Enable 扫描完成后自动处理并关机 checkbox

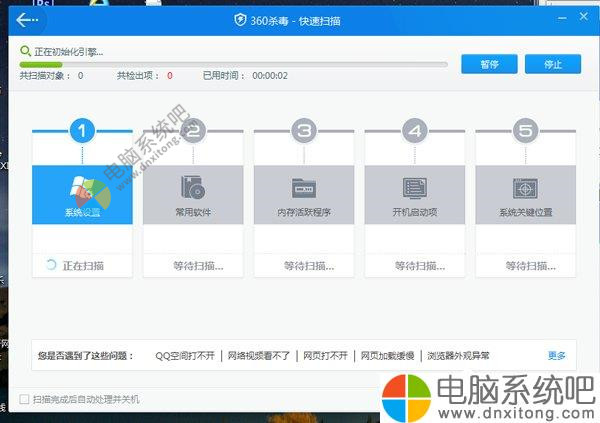(24, 399)
